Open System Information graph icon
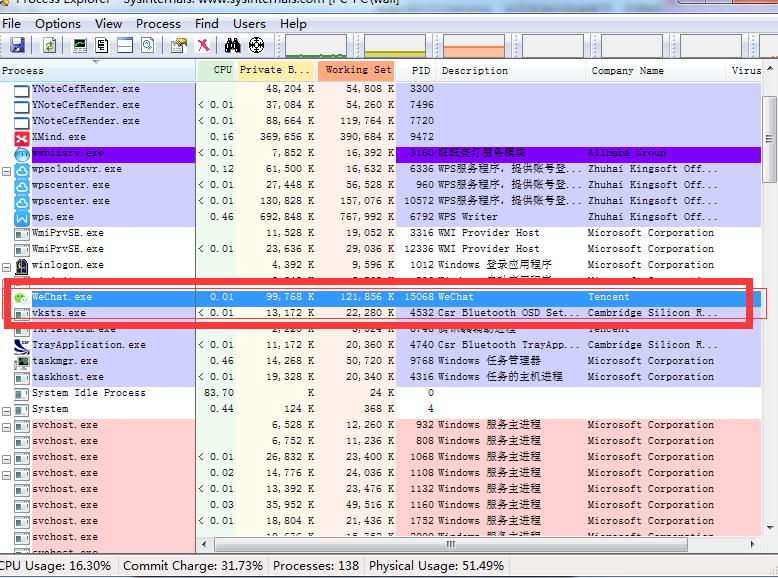The image size is (778, 578). pyautogui.click(x=79, y=46)
